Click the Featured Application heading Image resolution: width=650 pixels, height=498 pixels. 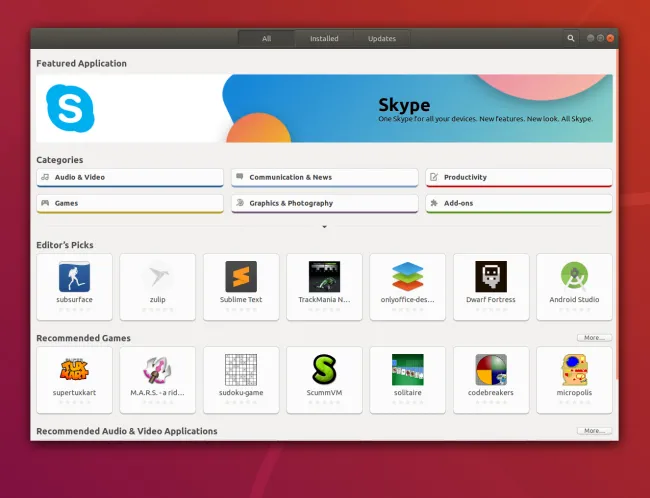81,63
